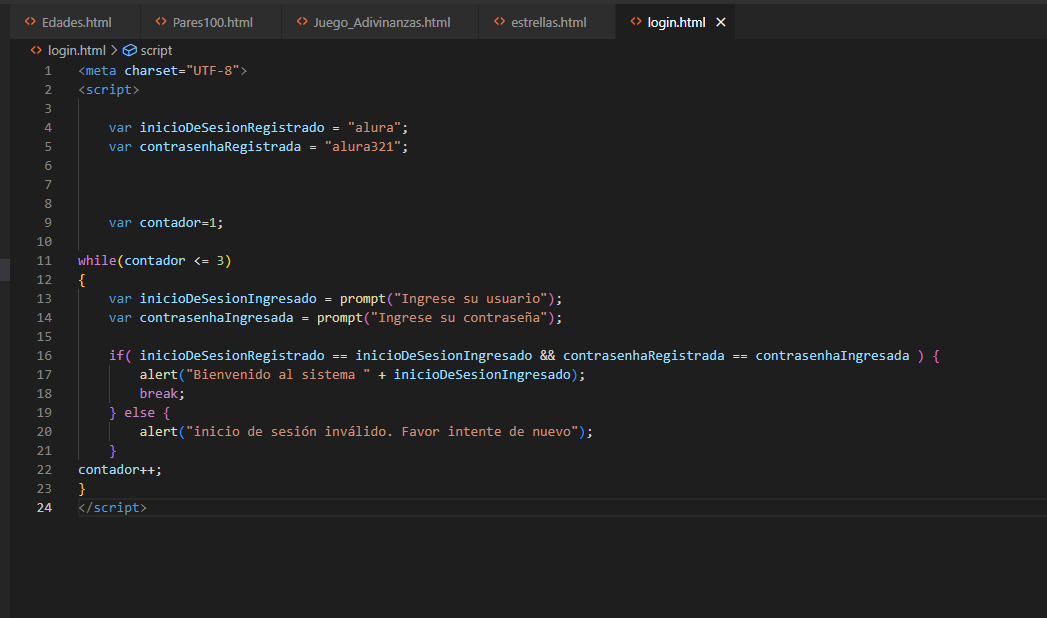Image resolution: width=1047 pixels, height=618 pixels.
Task: Click the HTML icon on the active login.html tab
Action: click(636, 22)
